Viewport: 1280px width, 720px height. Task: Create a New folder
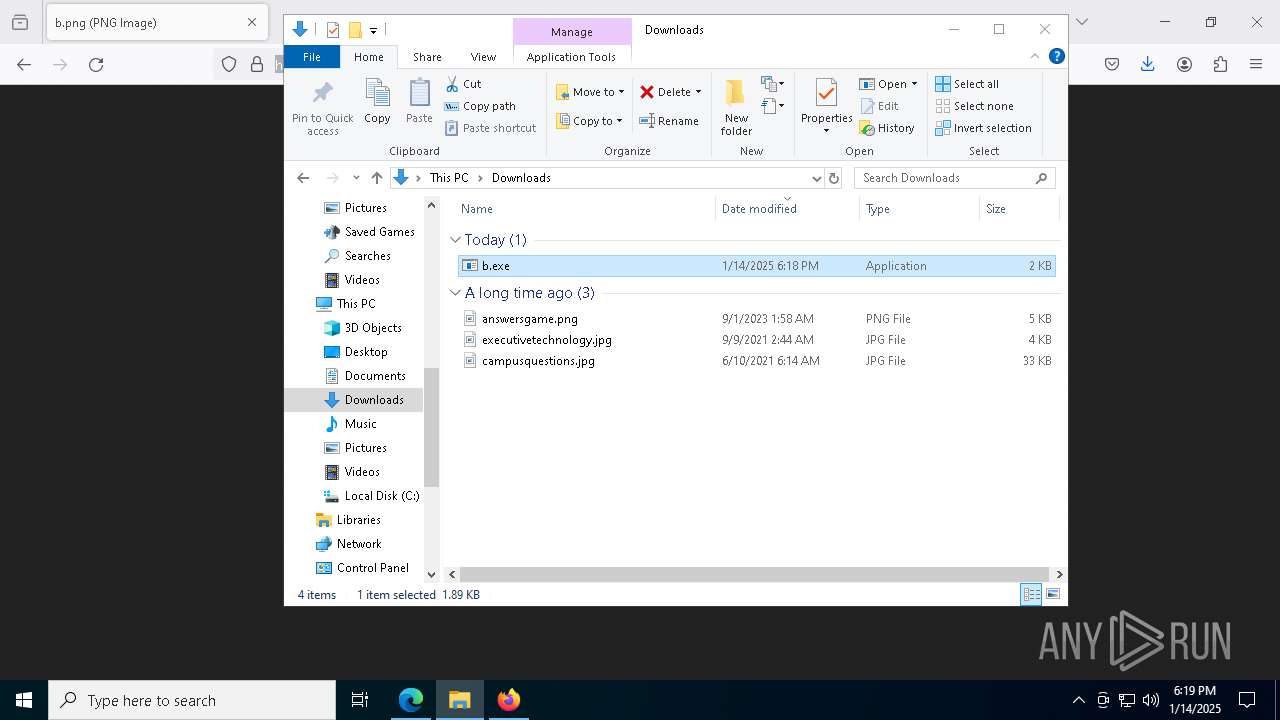(x=736, y=108)
